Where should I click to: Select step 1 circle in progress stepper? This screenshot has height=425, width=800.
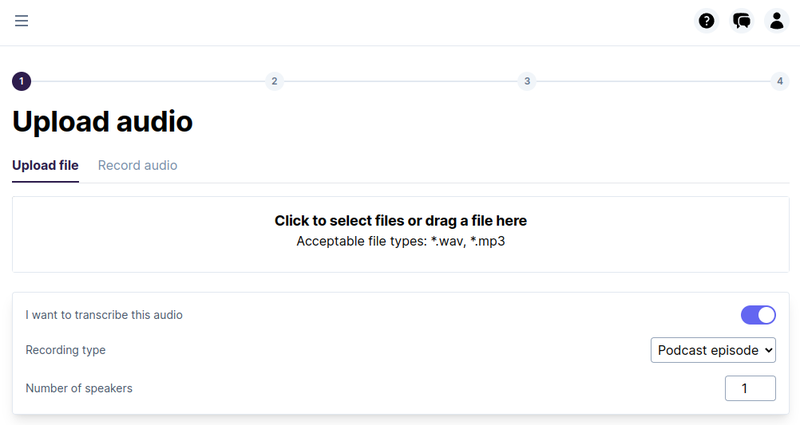pyautogui.click(x=21, y=81)
